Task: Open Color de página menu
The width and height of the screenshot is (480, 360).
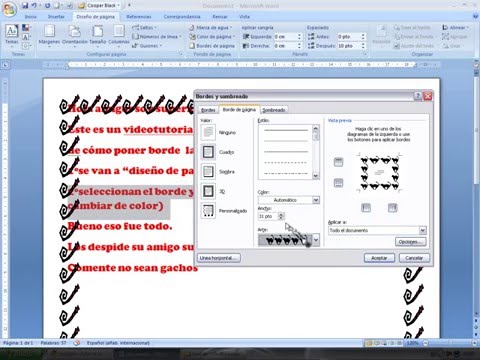Action: 212,37
